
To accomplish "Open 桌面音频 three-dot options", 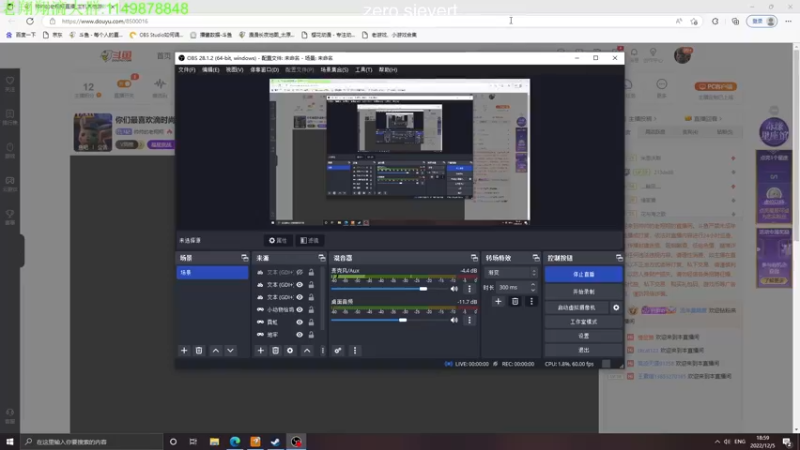I will [469, 320].
